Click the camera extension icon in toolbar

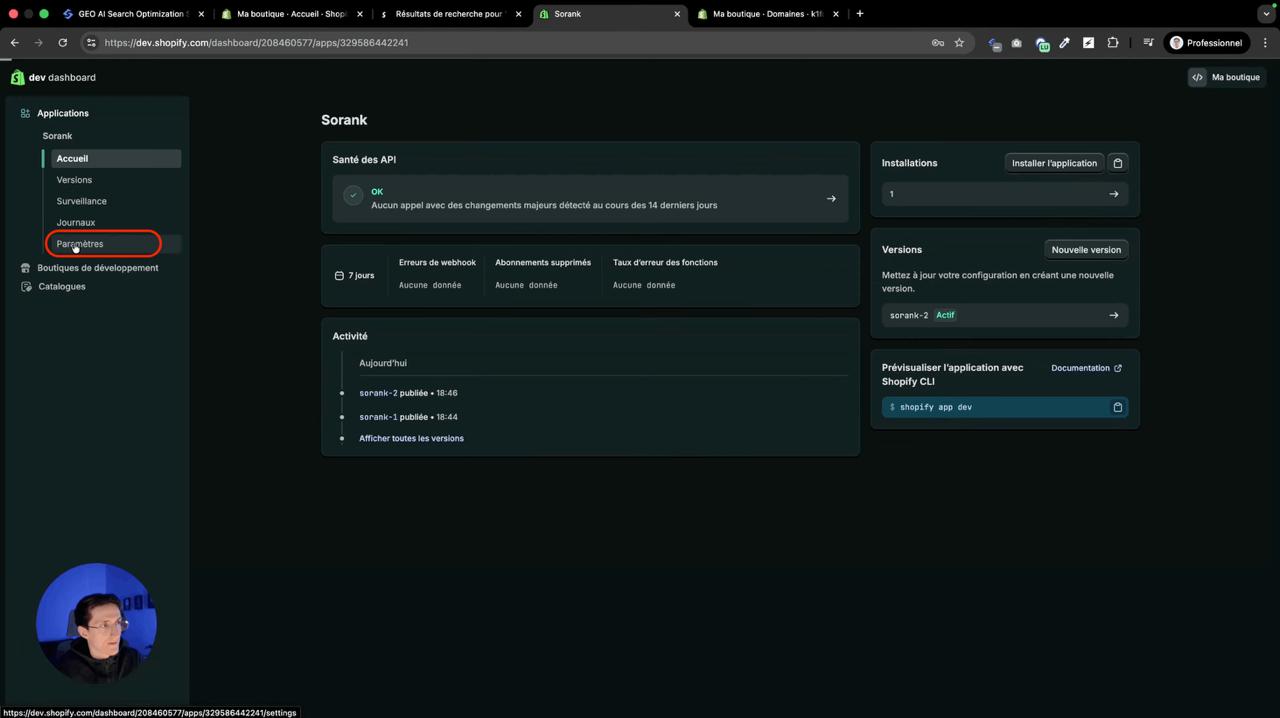point(1016,43)
